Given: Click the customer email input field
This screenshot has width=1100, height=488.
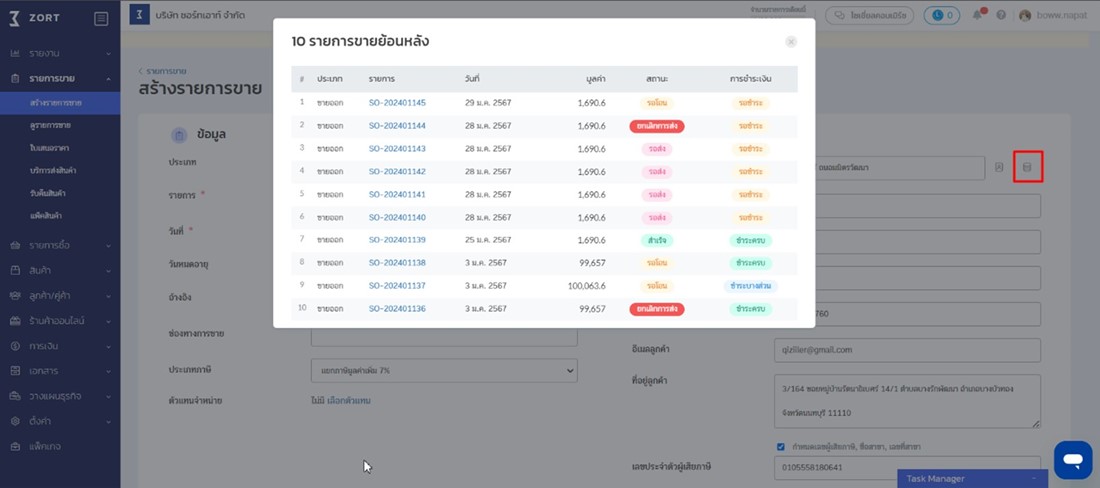Looking at the screenshot, I should (907, 350).
